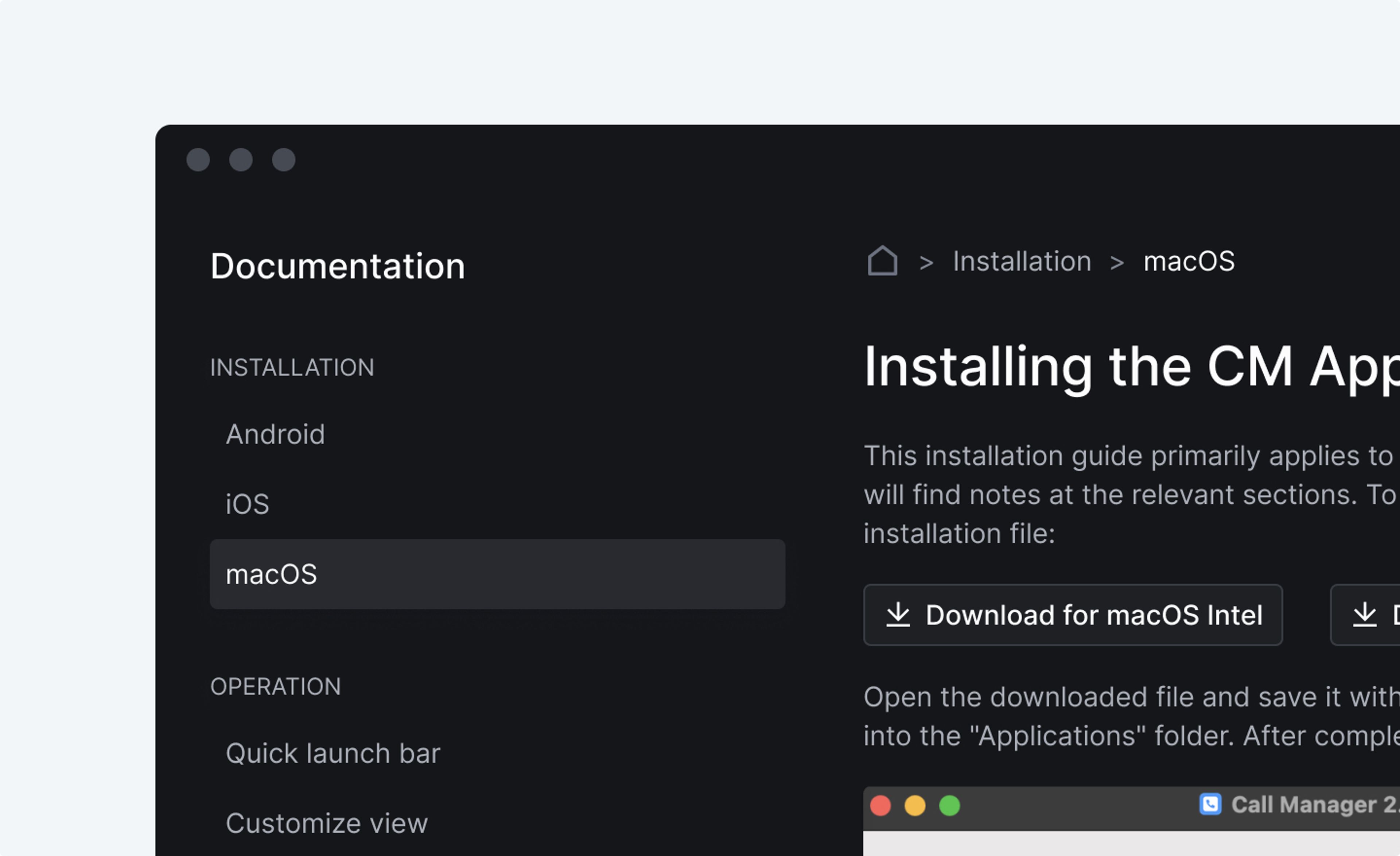Click the third gray window dot
Image resolution: width=1400 pixels, height=856 pixels.
click(284, 160)
